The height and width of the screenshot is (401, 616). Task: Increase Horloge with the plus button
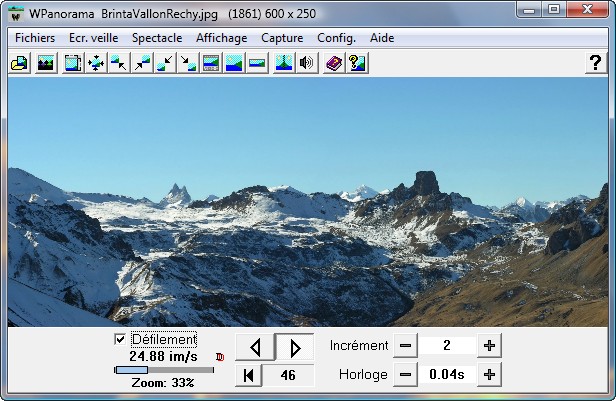(489, 375)
